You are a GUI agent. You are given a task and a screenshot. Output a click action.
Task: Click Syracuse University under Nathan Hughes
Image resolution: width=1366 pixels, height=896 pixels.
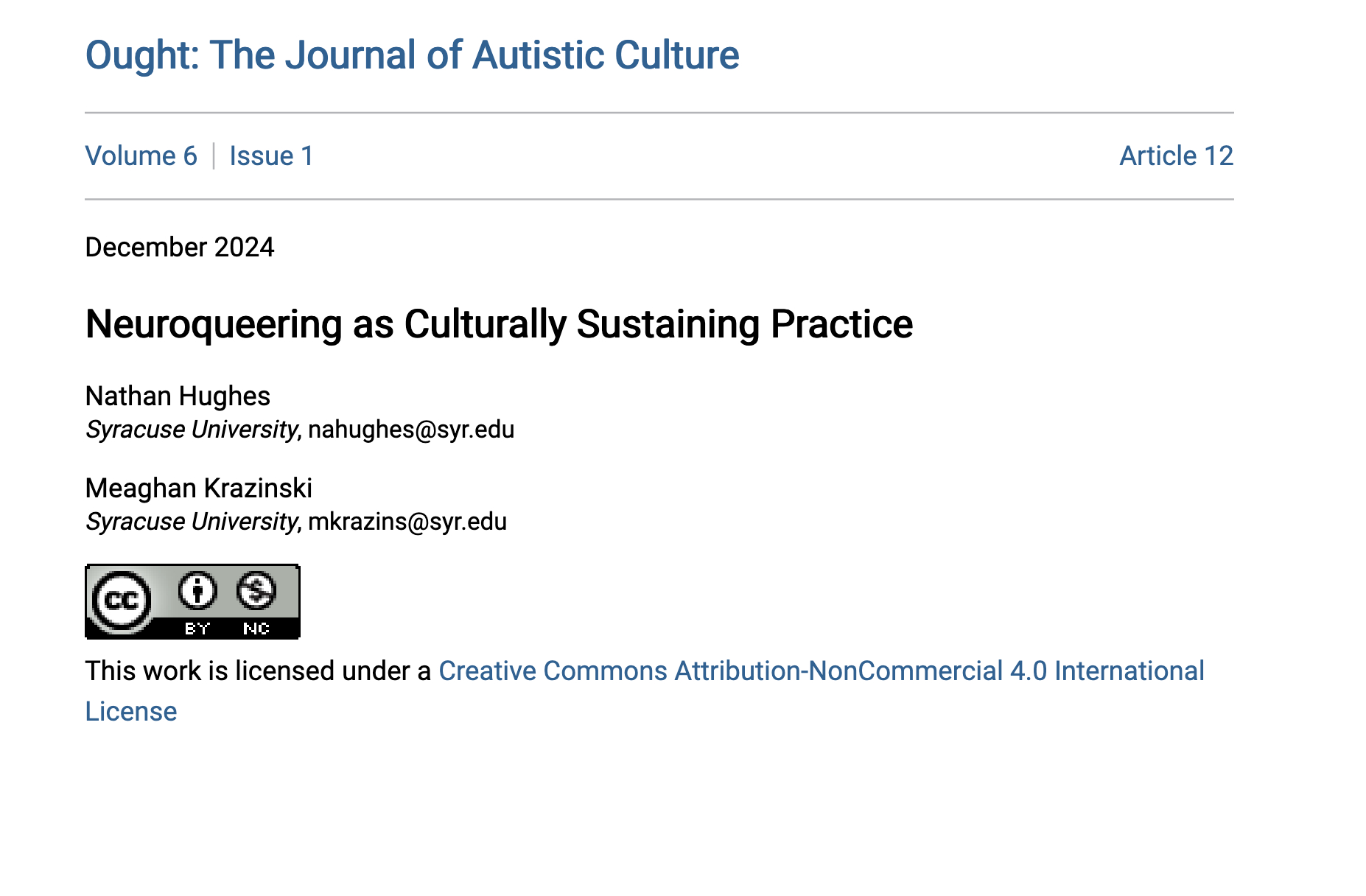[x=192, y=430]
